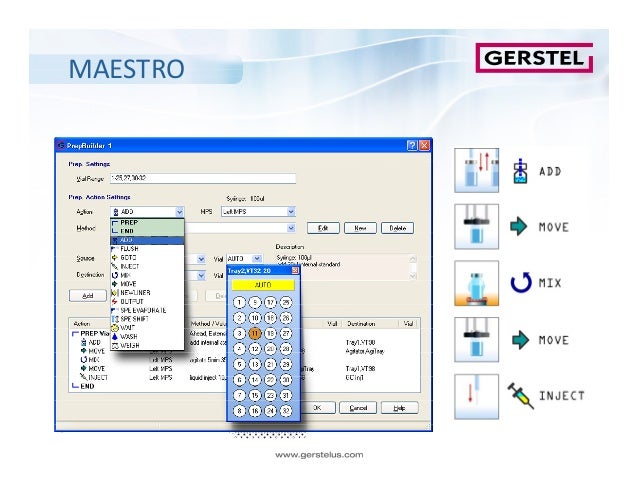Click the WAIT clock icon in action list
Image resolution: width=638 pixels, height=493 pixels.
click(115, 328)
